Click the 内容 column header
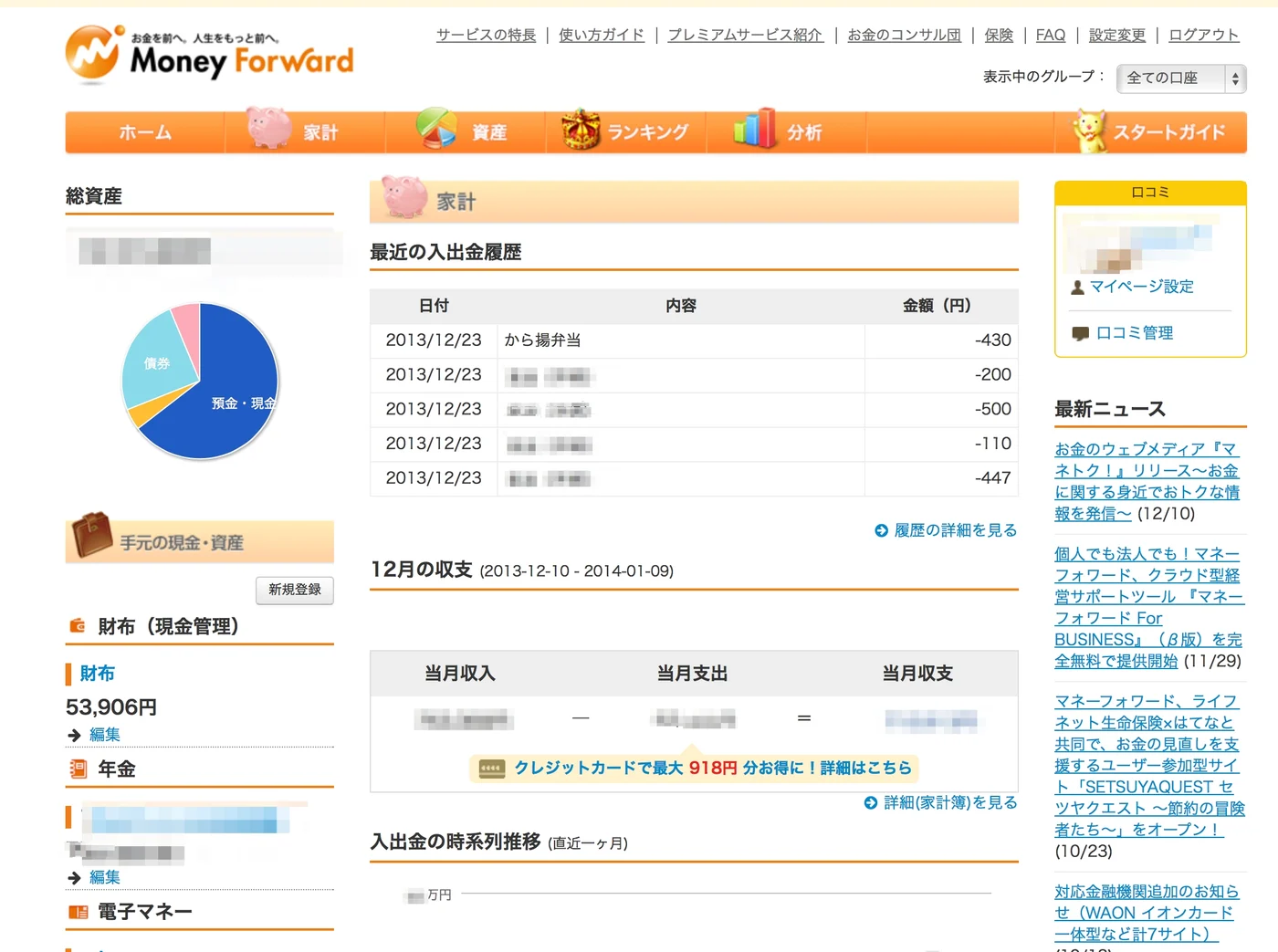 click(681, 306)
